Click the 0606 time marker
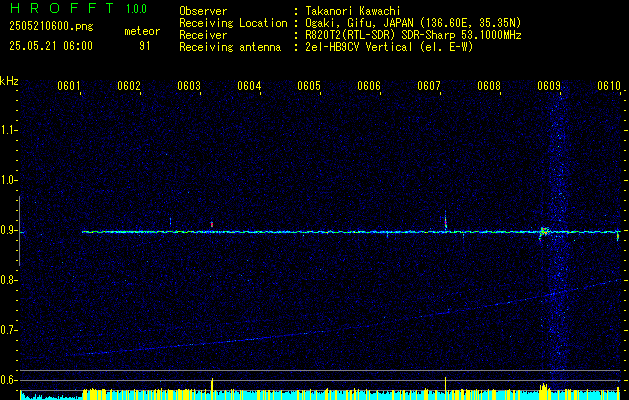 (x=369, y=85)
